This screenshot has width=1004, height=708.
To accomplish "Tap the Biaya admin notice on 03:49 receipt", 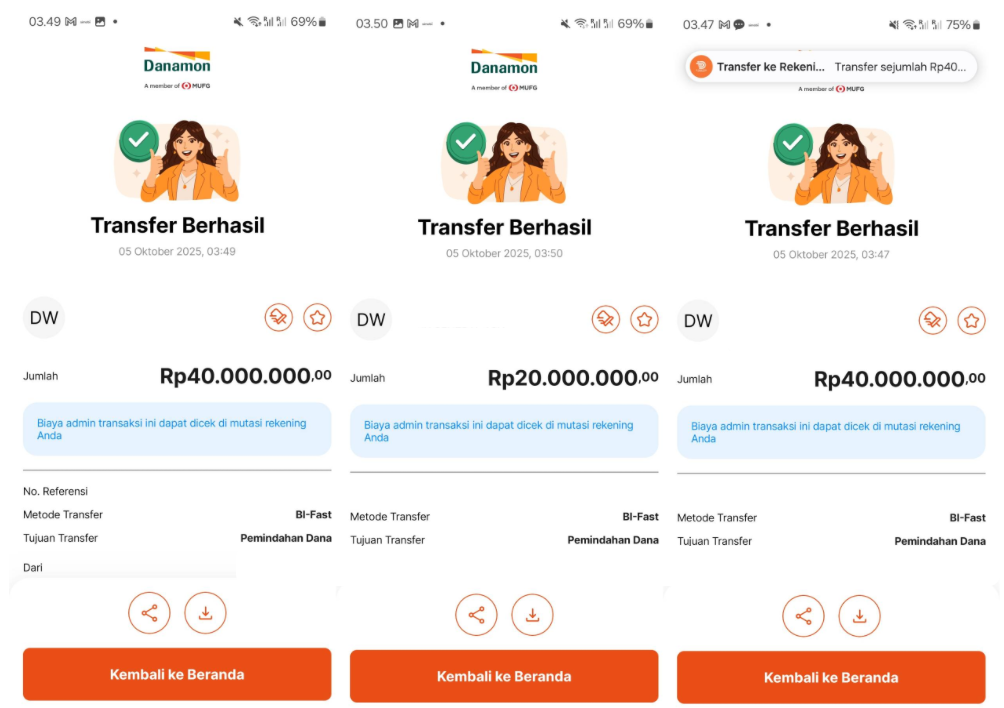I will [177, 429].
